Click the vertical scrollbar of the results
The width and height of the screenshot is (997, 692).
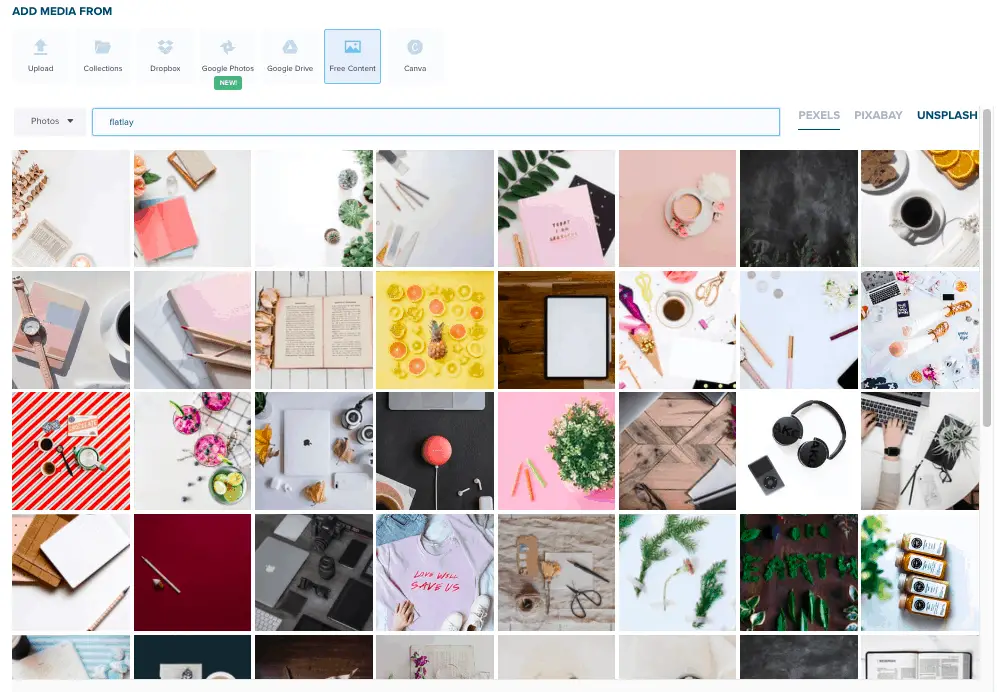pyautogui.click(x=987, y=267)
